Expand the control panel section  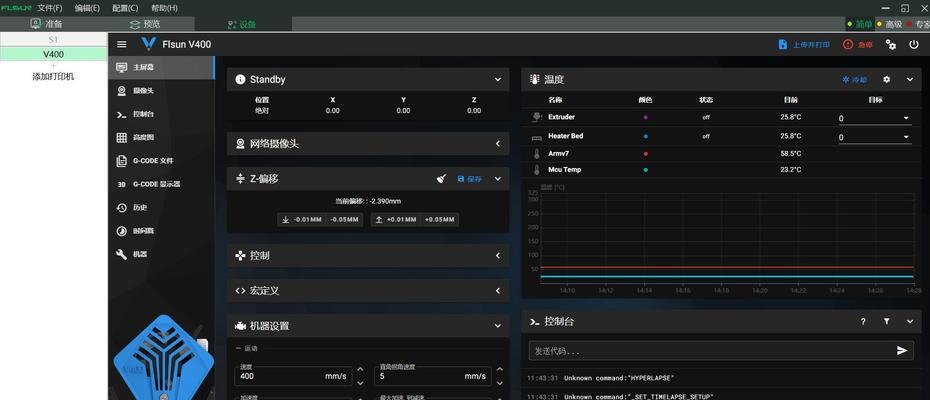[498, 256]
